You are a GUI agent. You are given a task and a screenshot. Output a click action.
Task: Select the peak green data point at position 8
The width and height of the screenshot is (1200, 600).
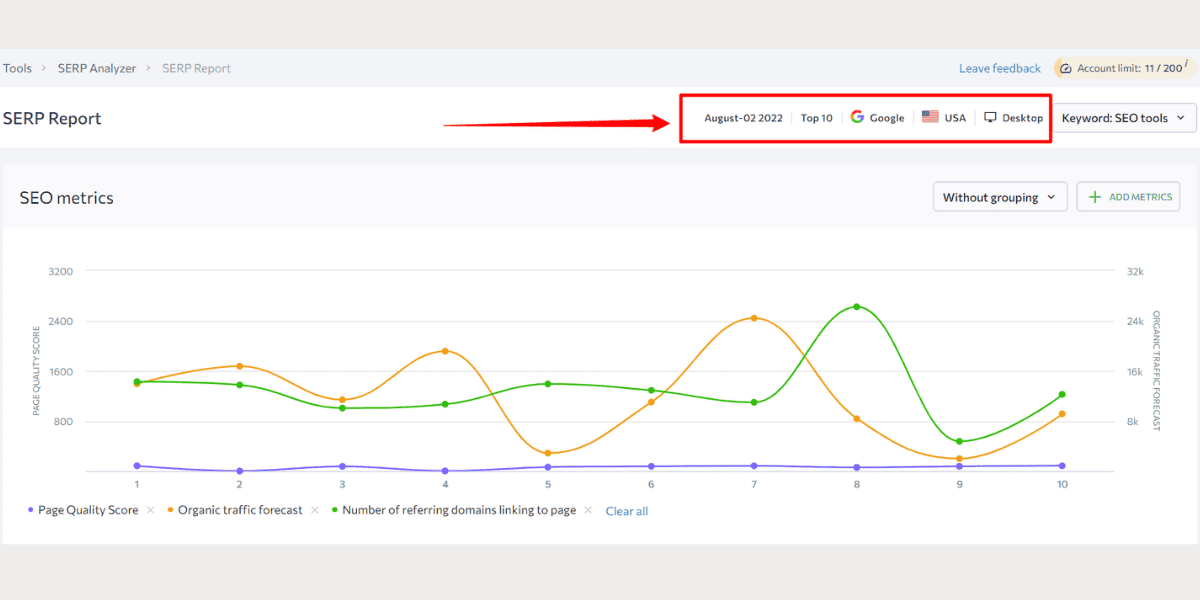tap(855, 307)
